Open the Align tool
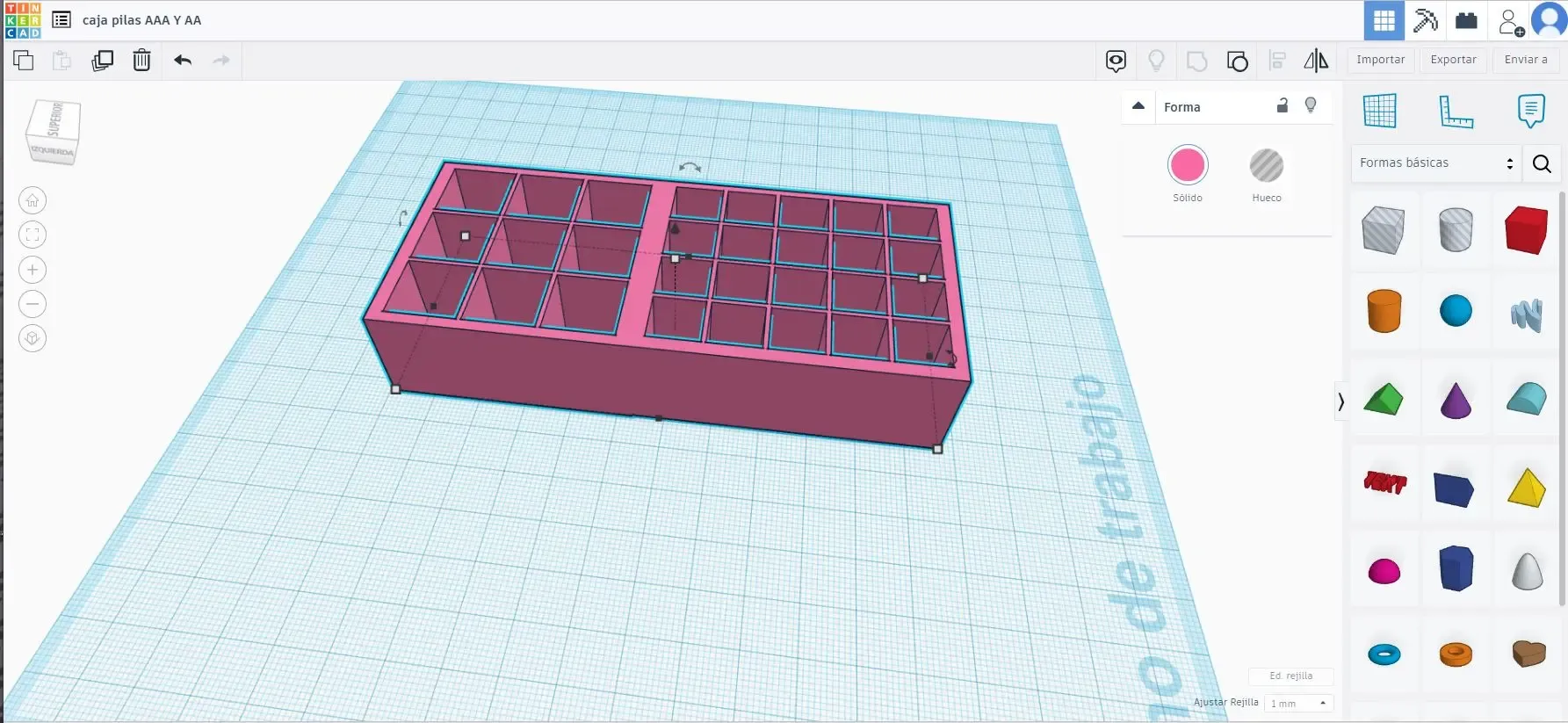 pyautogui.click(x=1278, y=61)
